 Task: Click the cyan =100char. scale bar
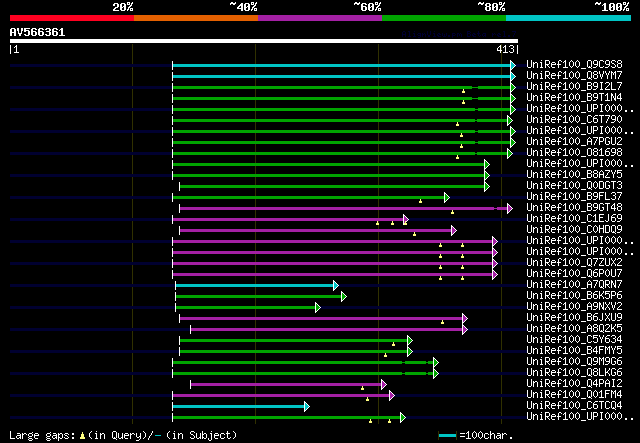[448, 436]
